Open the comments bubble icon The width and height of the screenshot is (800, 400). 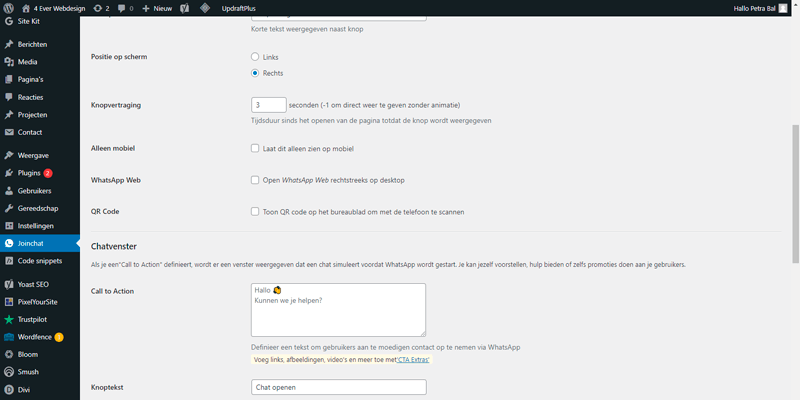[x=125, y=7]
